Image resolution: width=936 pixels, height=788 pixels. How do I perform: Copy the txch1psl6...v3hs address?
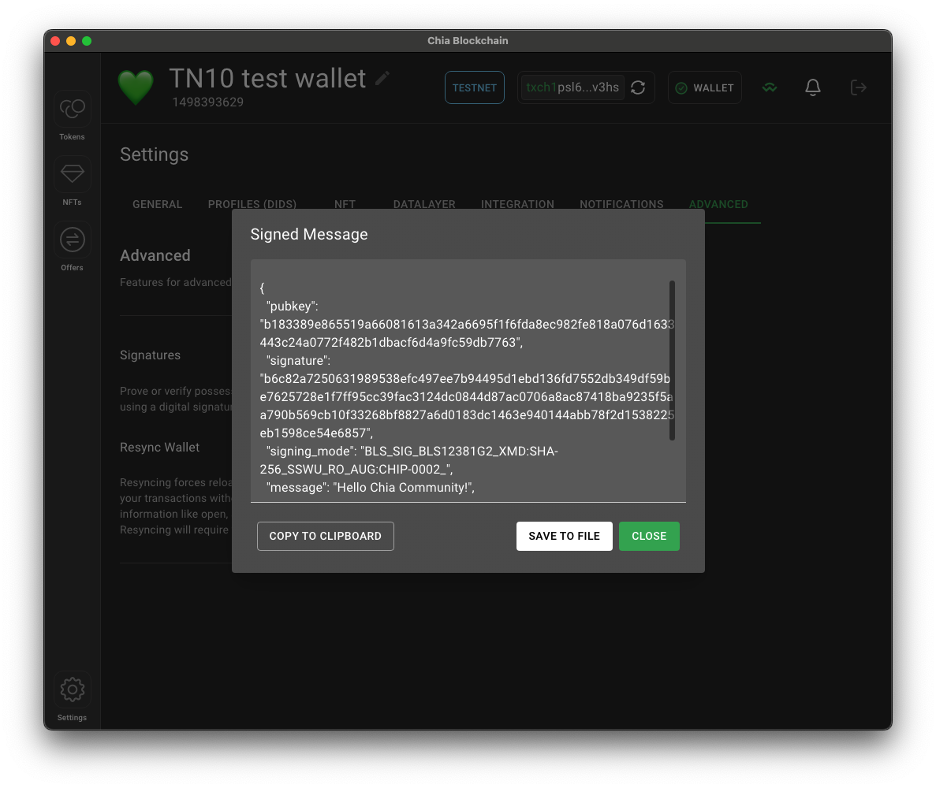point(572,87)
